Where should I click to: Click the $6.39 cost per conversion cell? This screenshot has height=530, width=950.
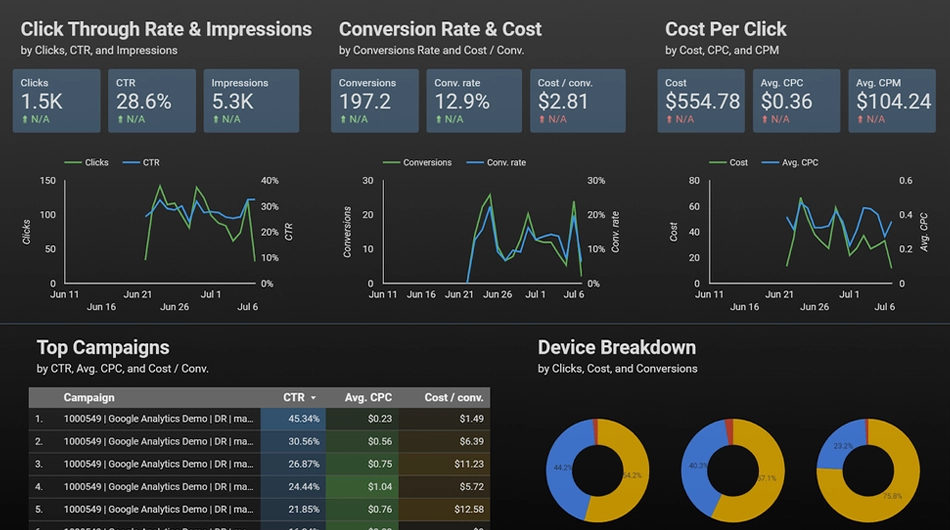tap(444, 442)
